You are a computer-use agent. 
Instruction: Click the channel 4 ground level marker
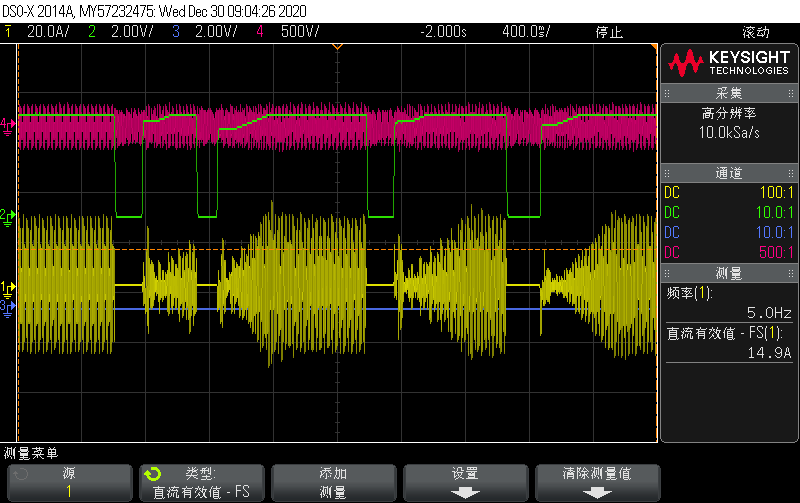pos(7,124)
